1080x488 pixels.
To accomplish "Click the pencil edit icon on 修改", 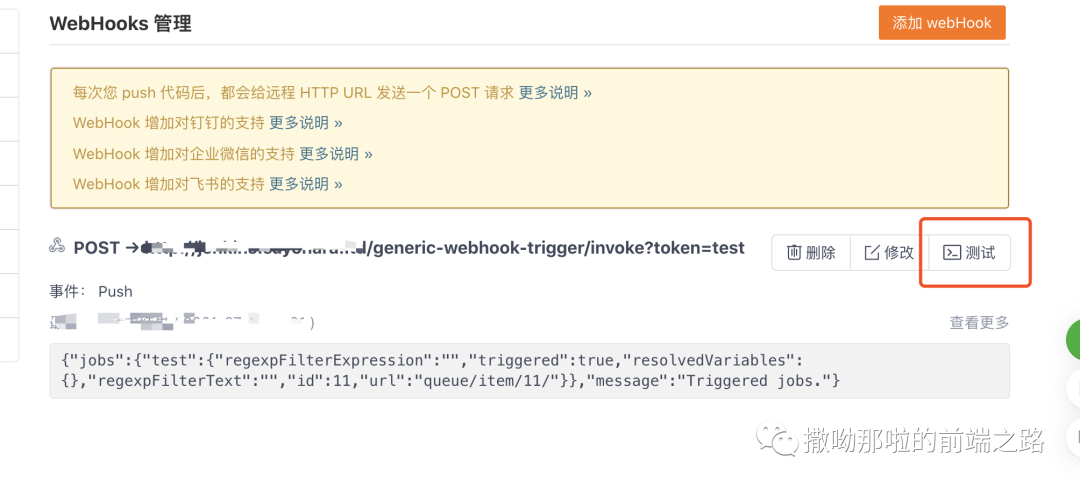I will [871, 253].
